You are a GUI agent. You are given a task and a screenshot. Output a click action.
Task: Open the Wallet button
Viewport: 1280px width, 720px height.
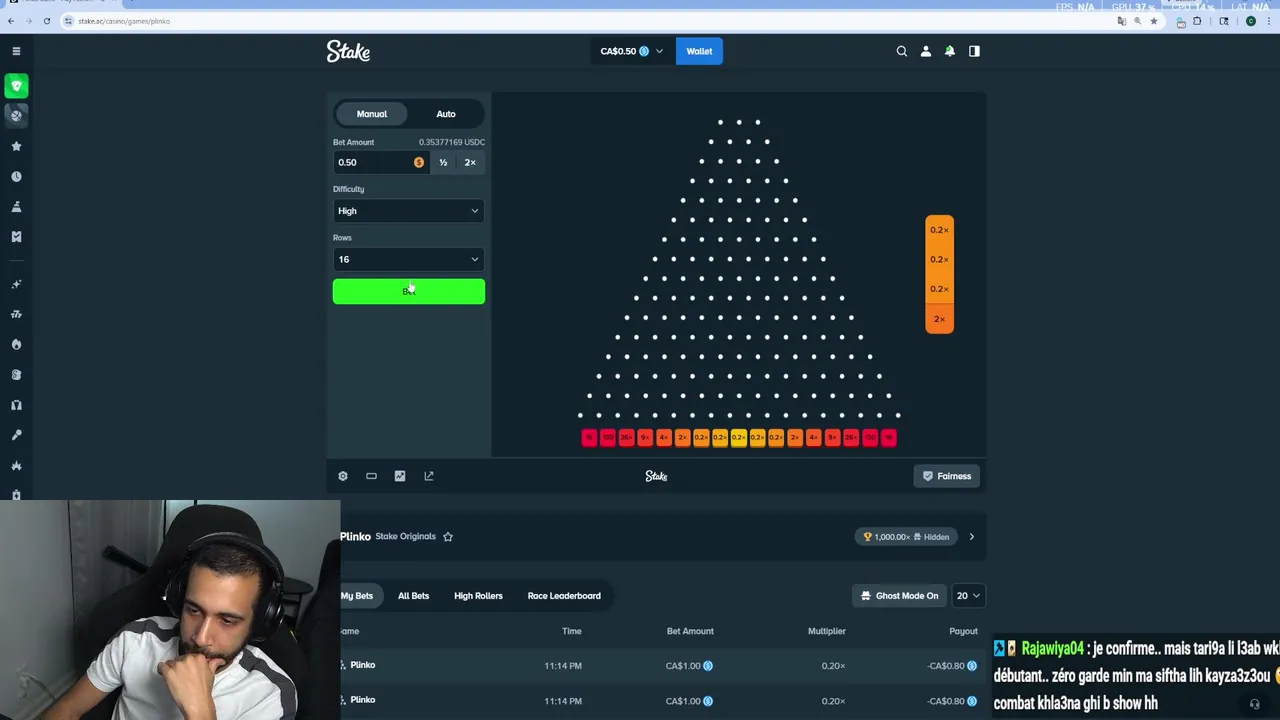coord(699,51)
